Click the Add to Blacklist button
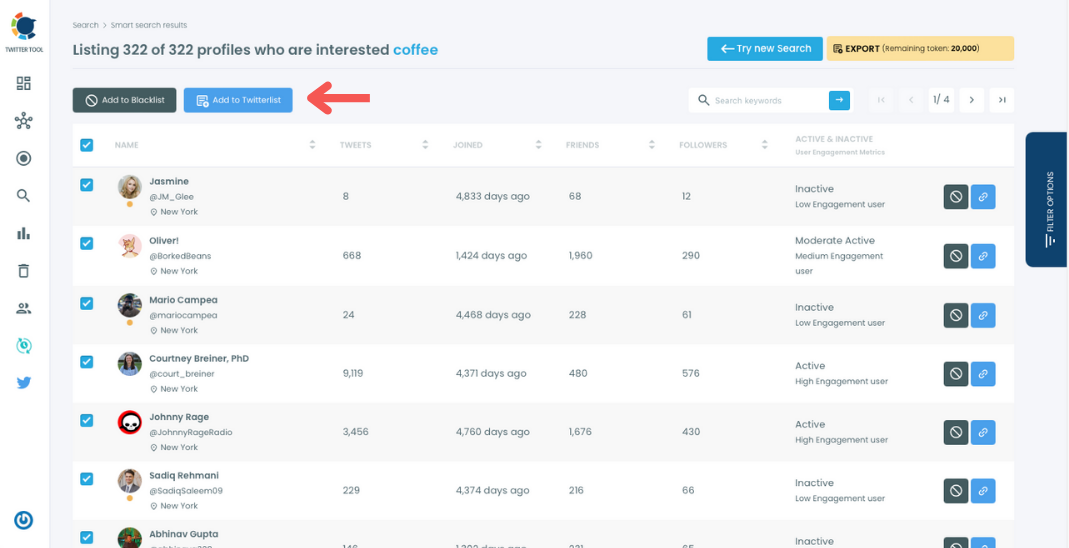This screenshot has height=548, width=1069. (x=124, y=100)
